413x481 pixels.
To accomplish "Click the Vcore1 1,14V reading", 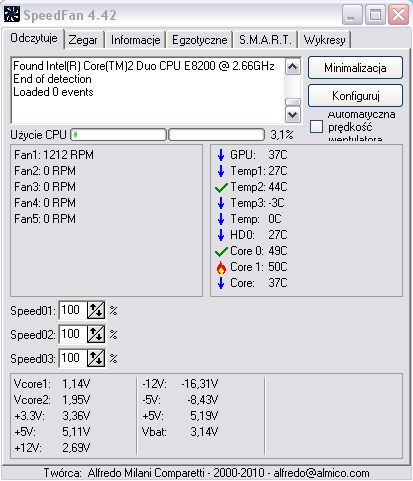I will pos(52,384).
